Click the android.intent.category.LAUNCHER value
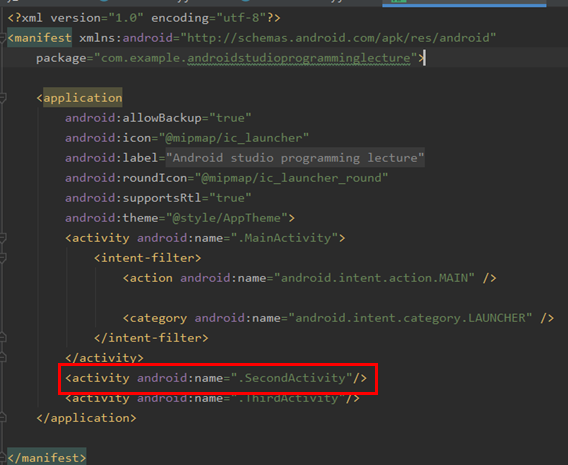The width and height of the screenshot is (568, 465). click(x=410, y=318)
